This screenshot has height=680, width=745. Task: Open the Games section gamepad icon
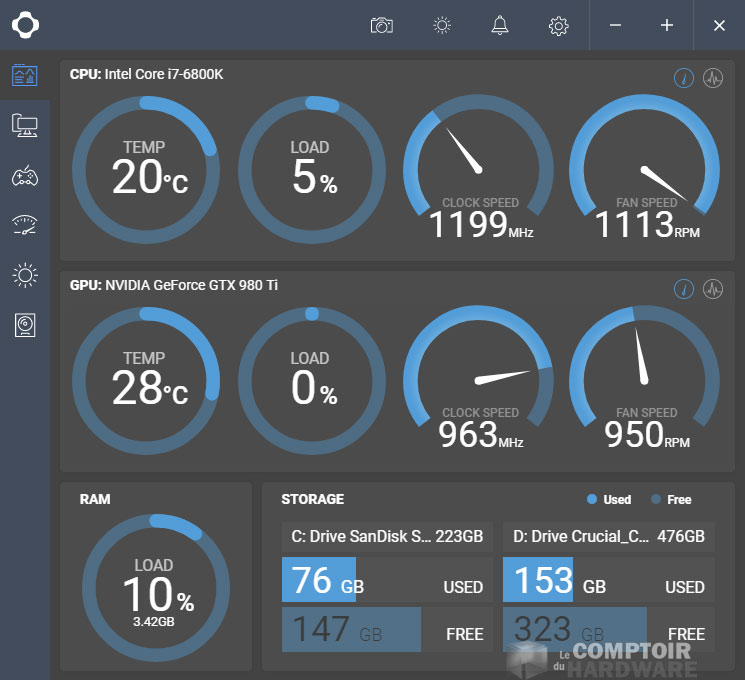[25, 176]
